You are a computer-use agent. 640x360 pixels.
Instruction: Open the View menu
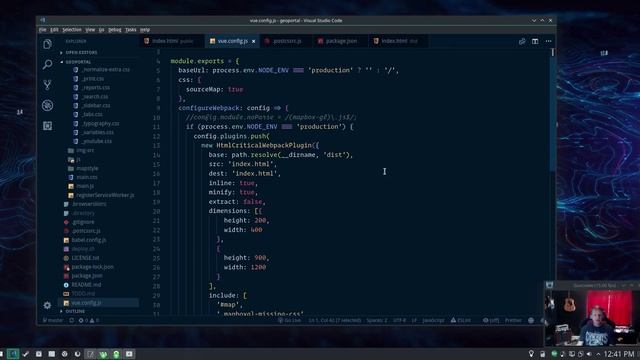tap(90, 30)
